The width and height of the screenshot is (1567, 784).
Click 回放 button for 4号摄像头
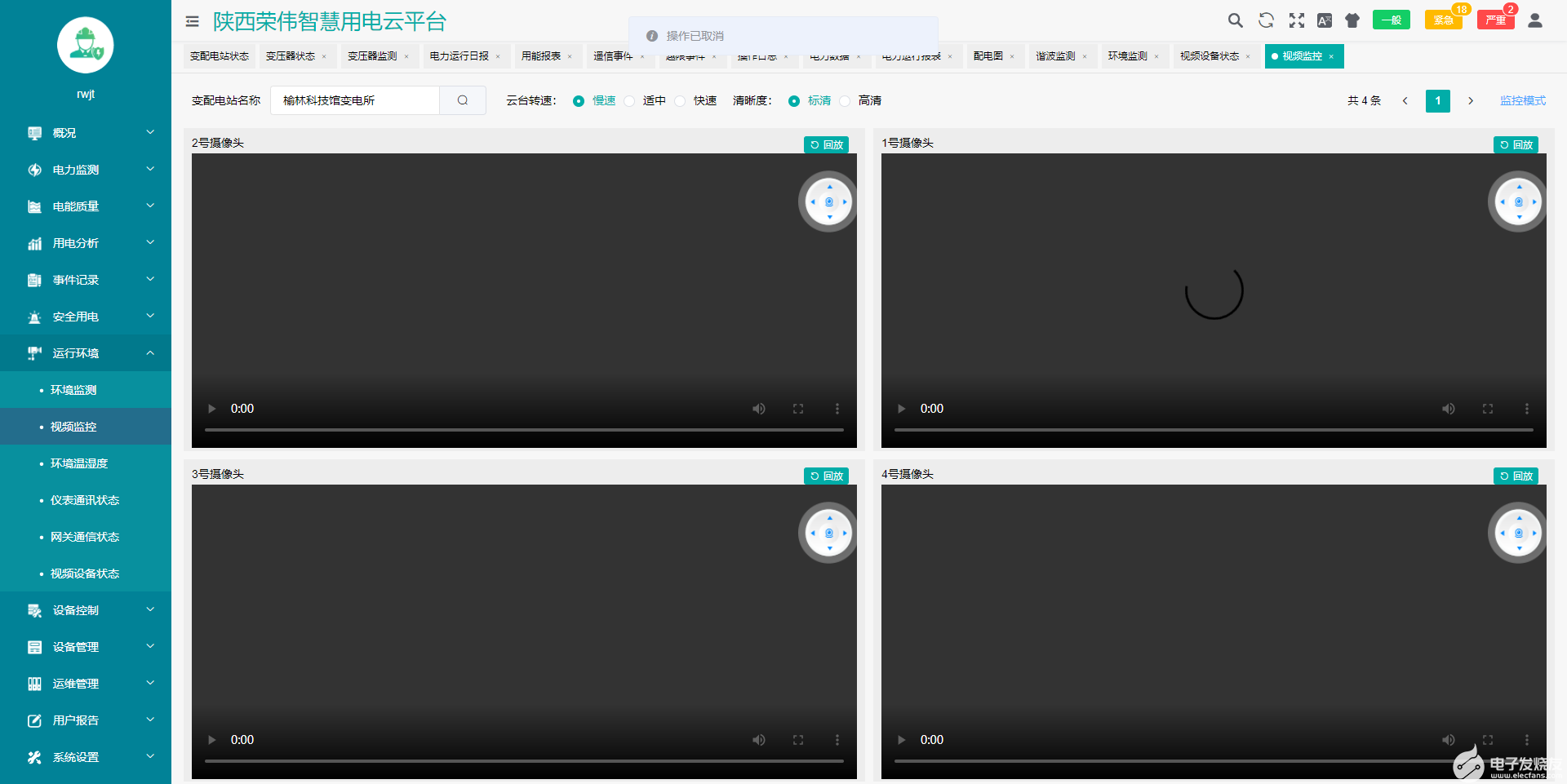1516,476
